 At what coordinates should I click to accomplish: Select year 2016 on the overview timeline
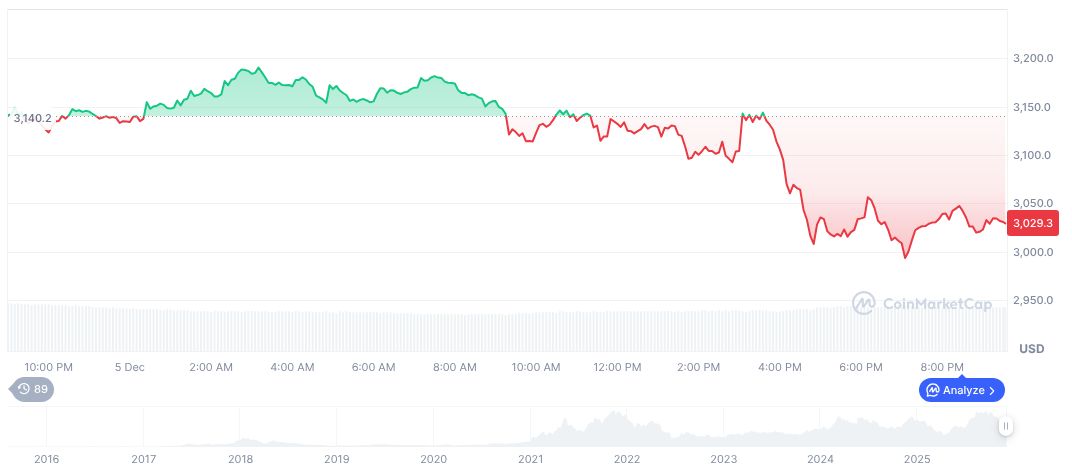(x=46, y=459)
